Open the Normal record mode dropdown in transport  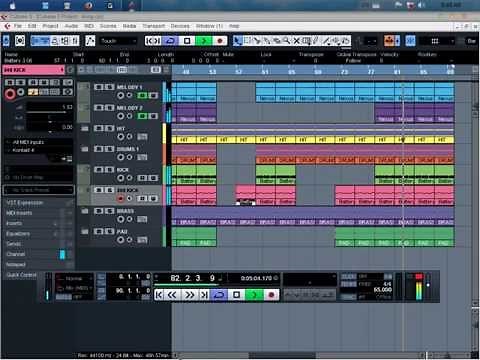[75, 278]
